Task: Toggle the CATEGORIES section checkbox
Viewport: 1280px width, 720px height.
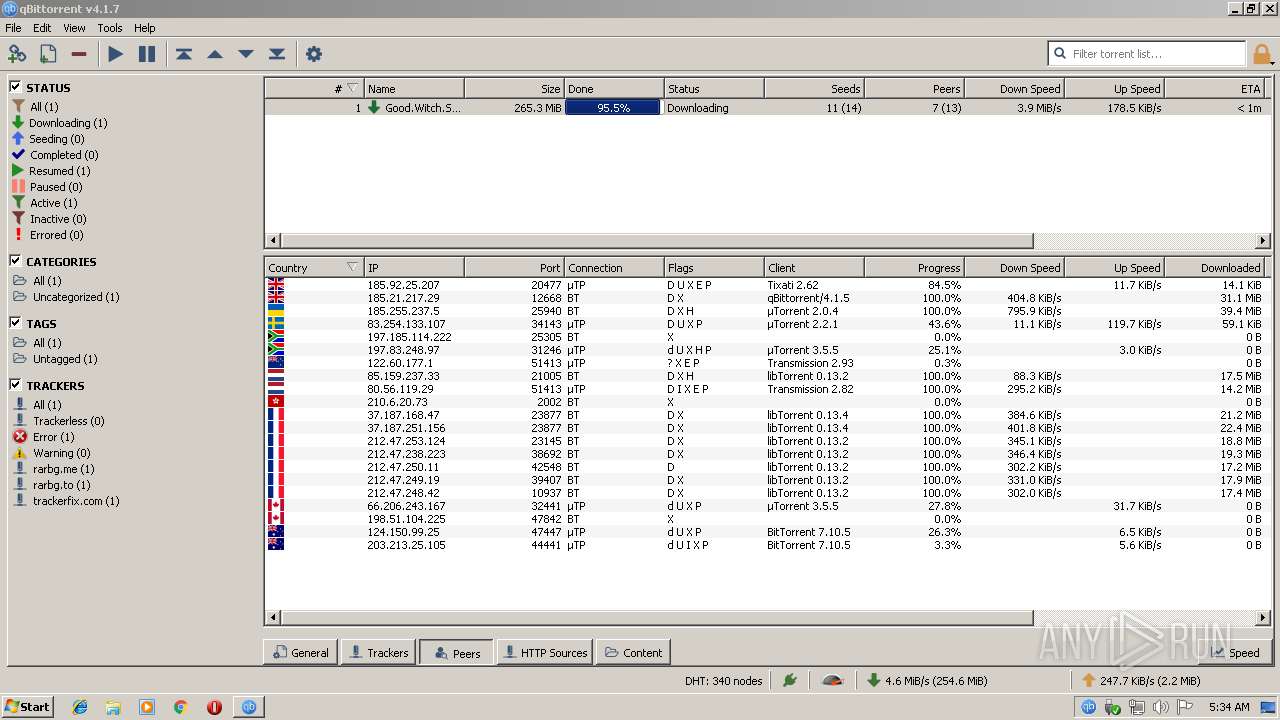Action: (x=16, y=261)
